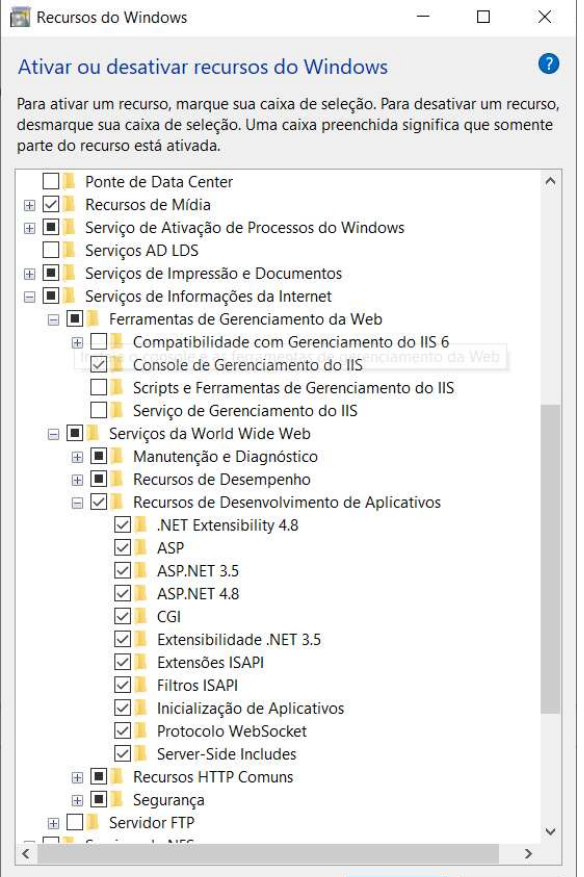Check the Ponte de Data Center box
The image size is (584, 877).
[x=51, y=181]
